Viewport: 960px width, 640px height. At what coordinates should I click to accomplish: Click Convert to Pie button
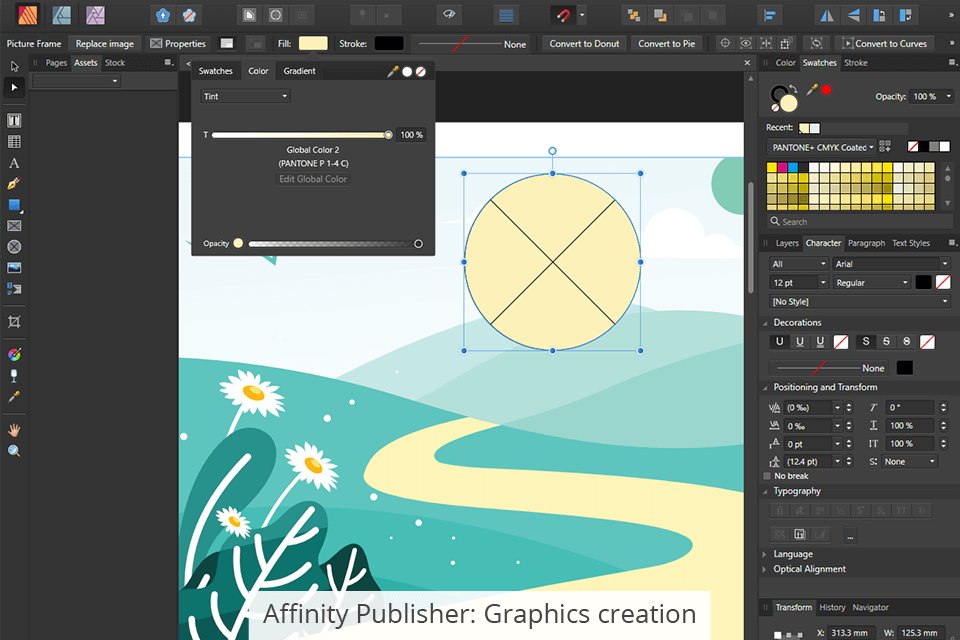667,43
